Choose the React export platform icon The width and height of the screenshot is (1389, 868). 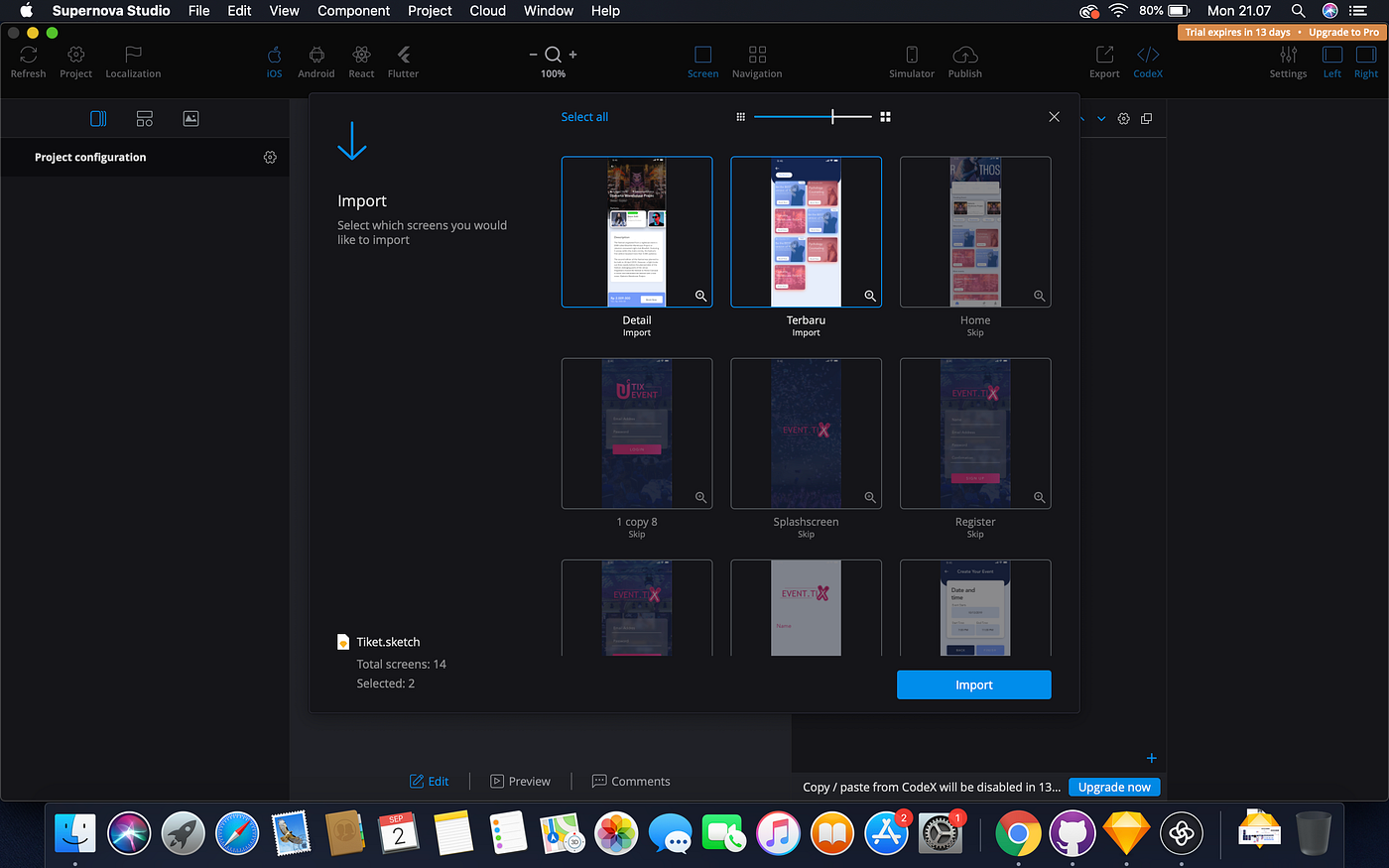361,62
